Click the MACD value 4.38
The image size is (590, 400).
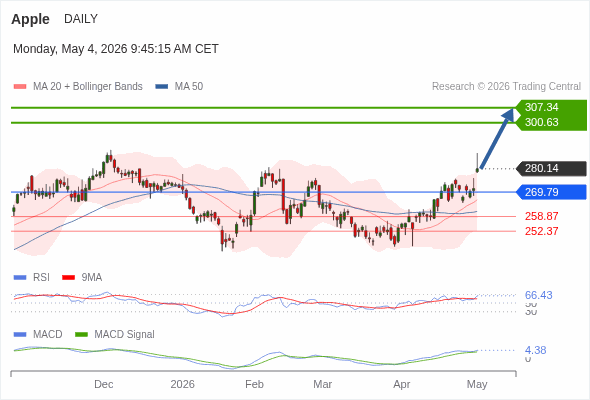click(535, 350)
